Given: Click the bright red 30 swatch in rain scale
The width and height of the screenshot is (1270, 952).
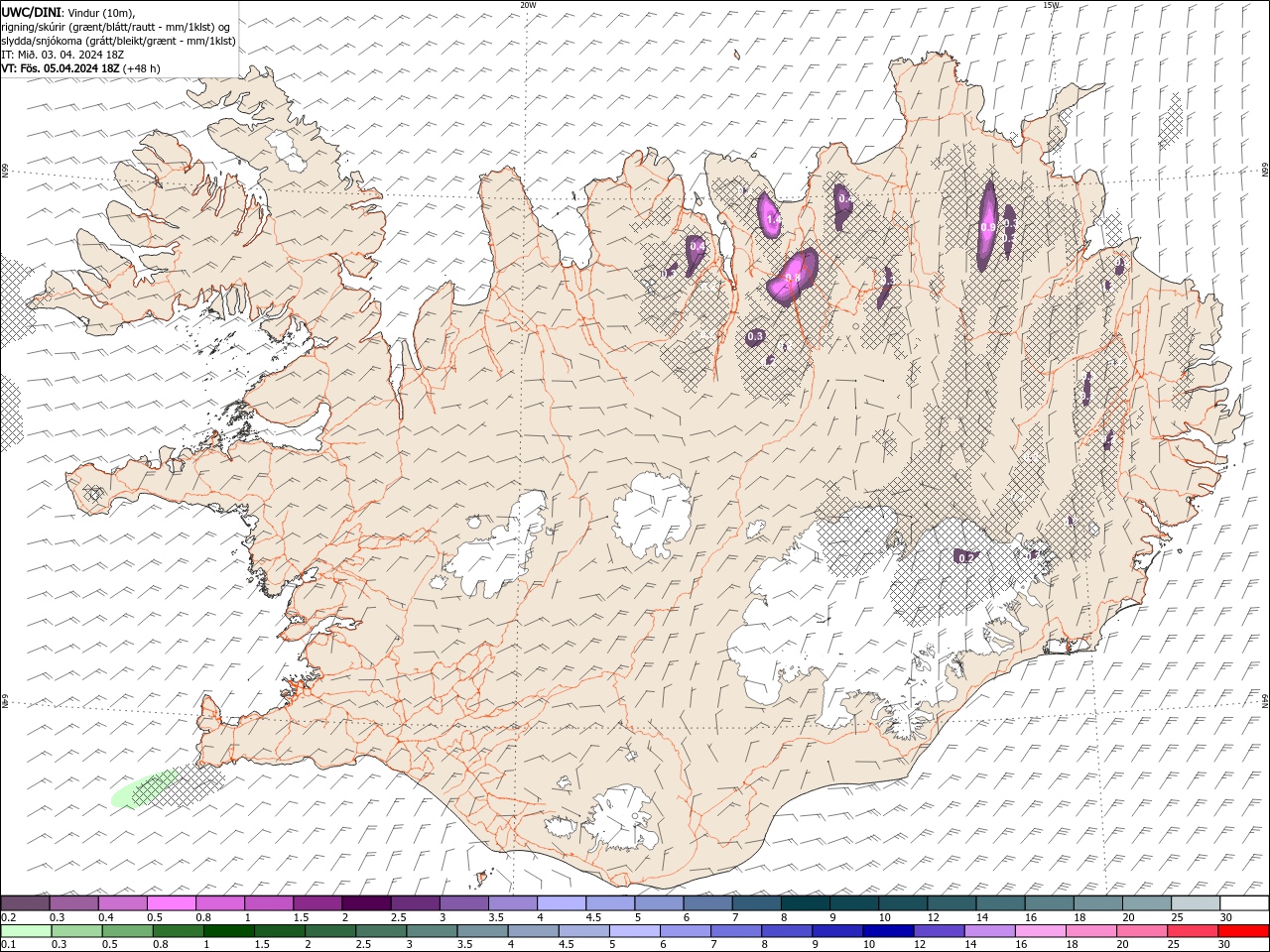Looking at the screenshot, I should point(1243,931).
